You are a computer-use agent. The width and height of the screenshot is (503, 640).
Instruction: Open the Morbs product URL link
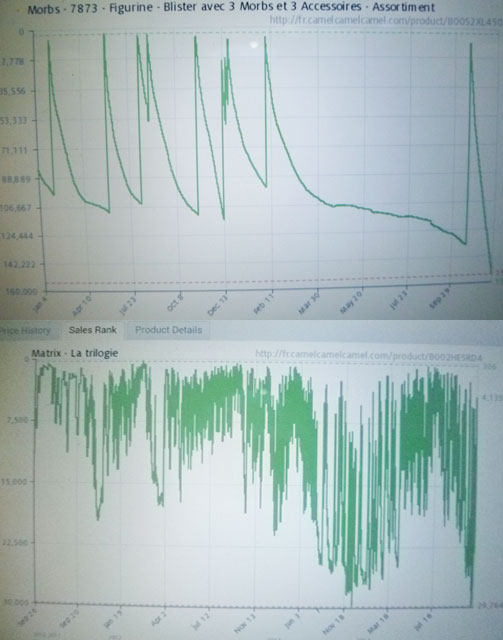(386, 20)
